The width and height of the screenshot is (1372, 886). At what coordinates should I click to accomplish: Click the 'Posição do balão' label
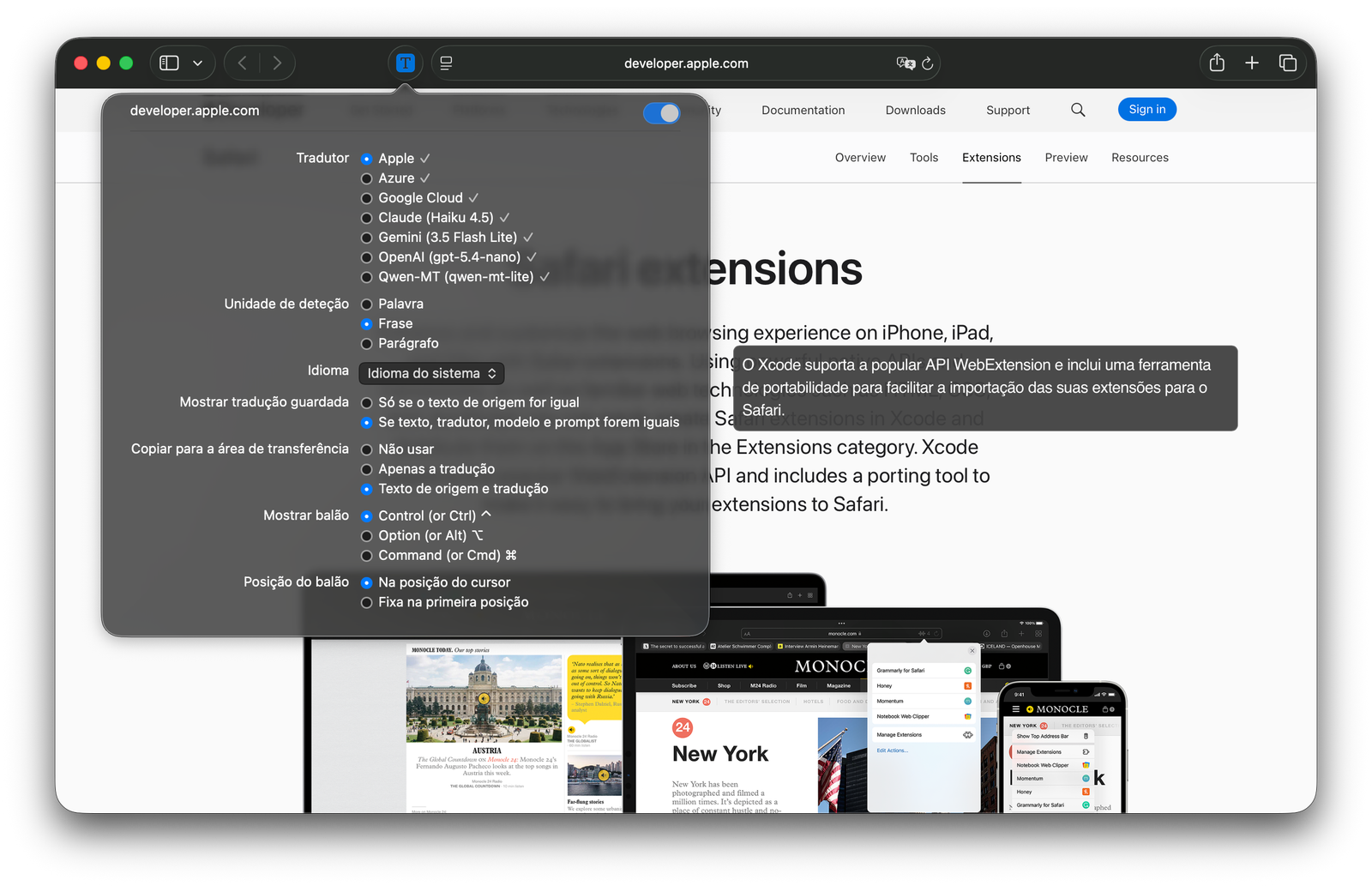tap(296, 582)
